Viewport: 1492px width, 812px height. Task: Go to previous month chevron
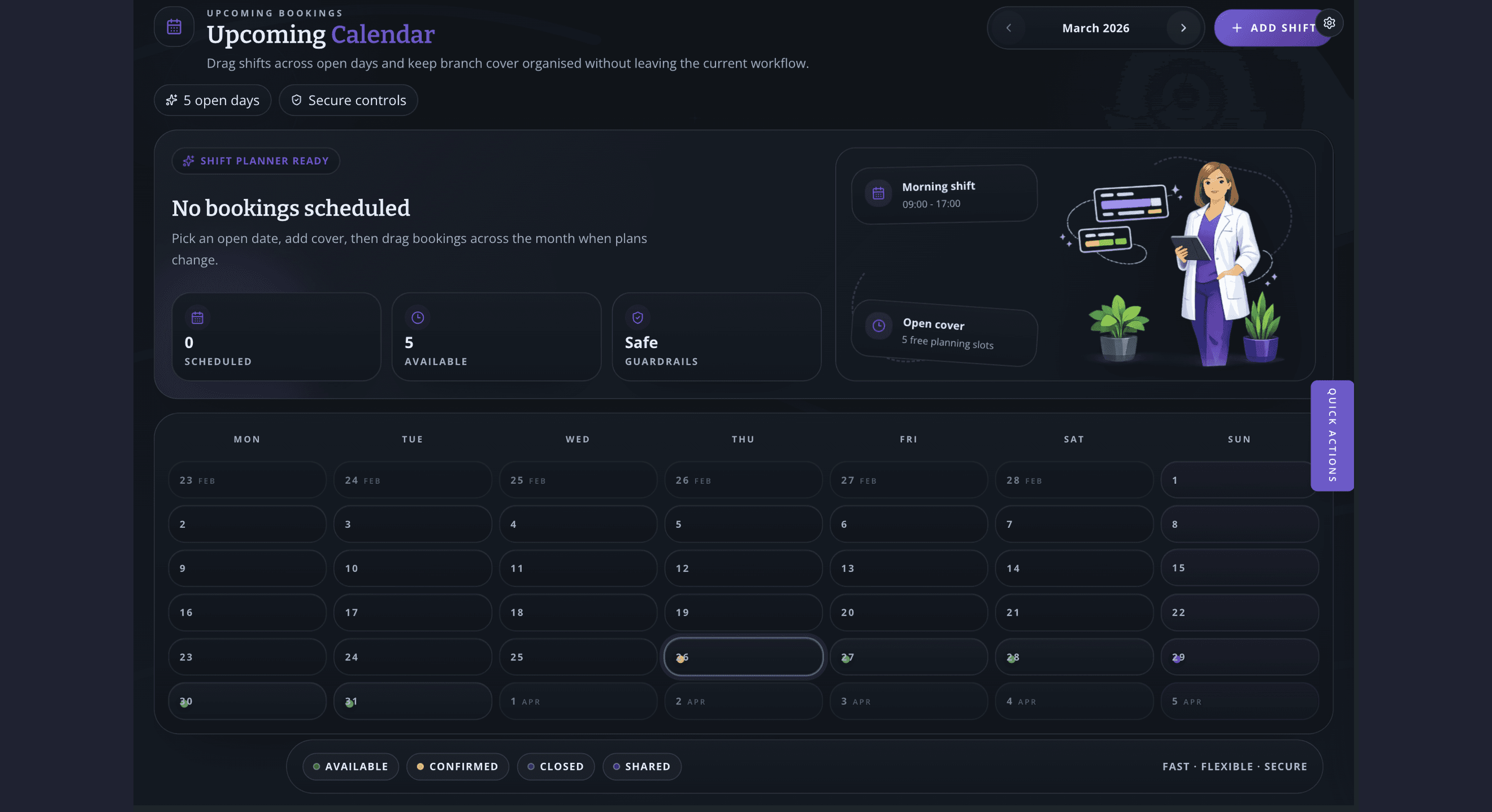(x=1008, y=28)
